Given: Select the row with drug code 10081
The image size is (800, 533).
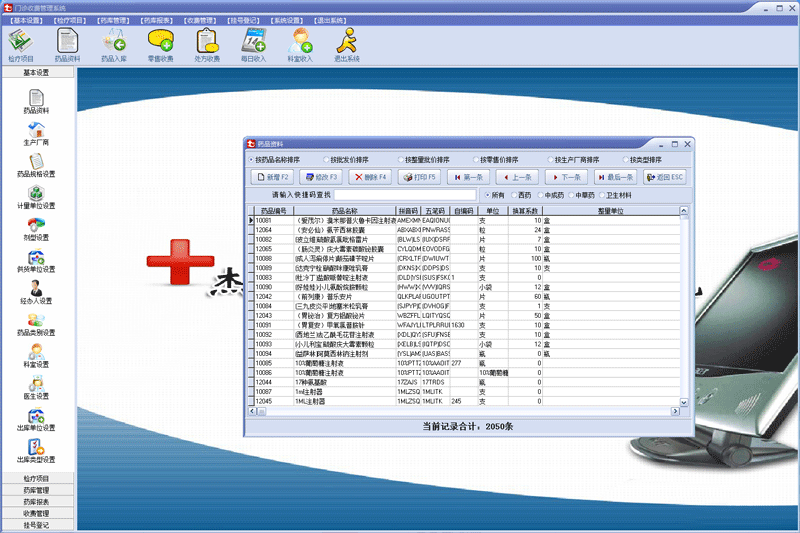Looking at the screenshot, I should (464, 220).
